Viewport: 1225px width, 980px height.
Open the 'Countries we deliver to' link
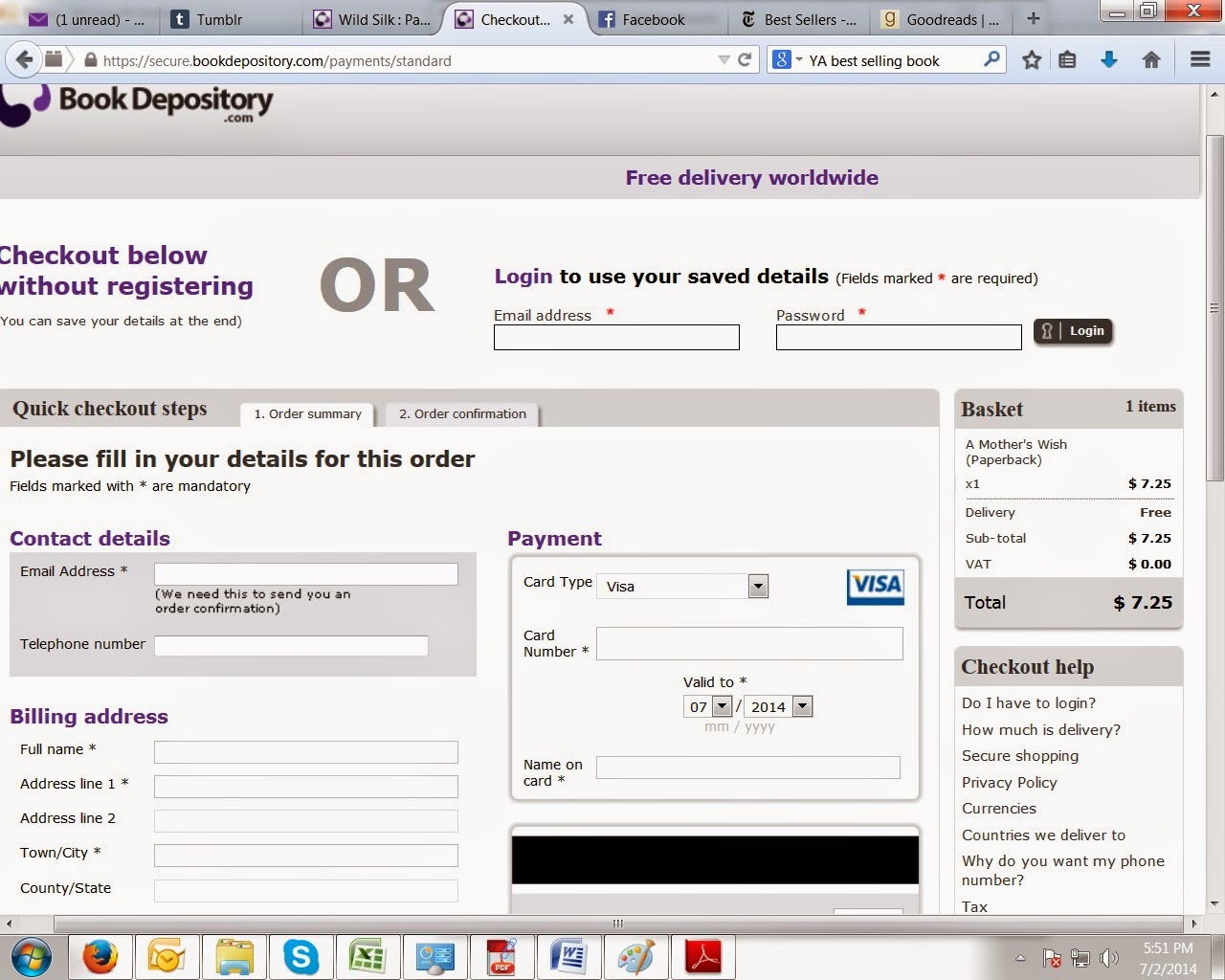pos(1043,835)
